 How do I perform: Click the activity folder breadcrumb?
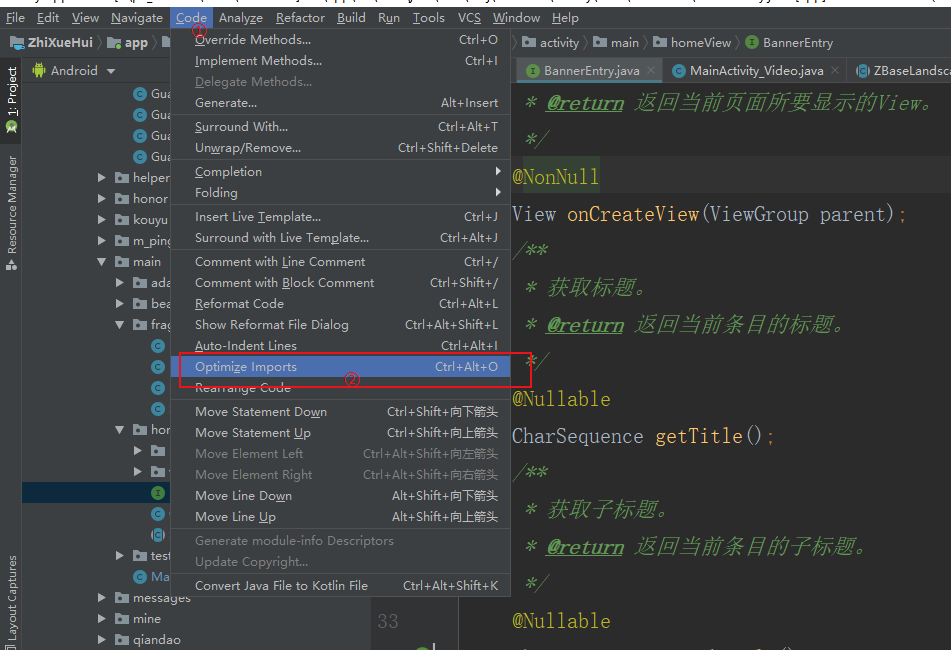[x=551, y=42]
